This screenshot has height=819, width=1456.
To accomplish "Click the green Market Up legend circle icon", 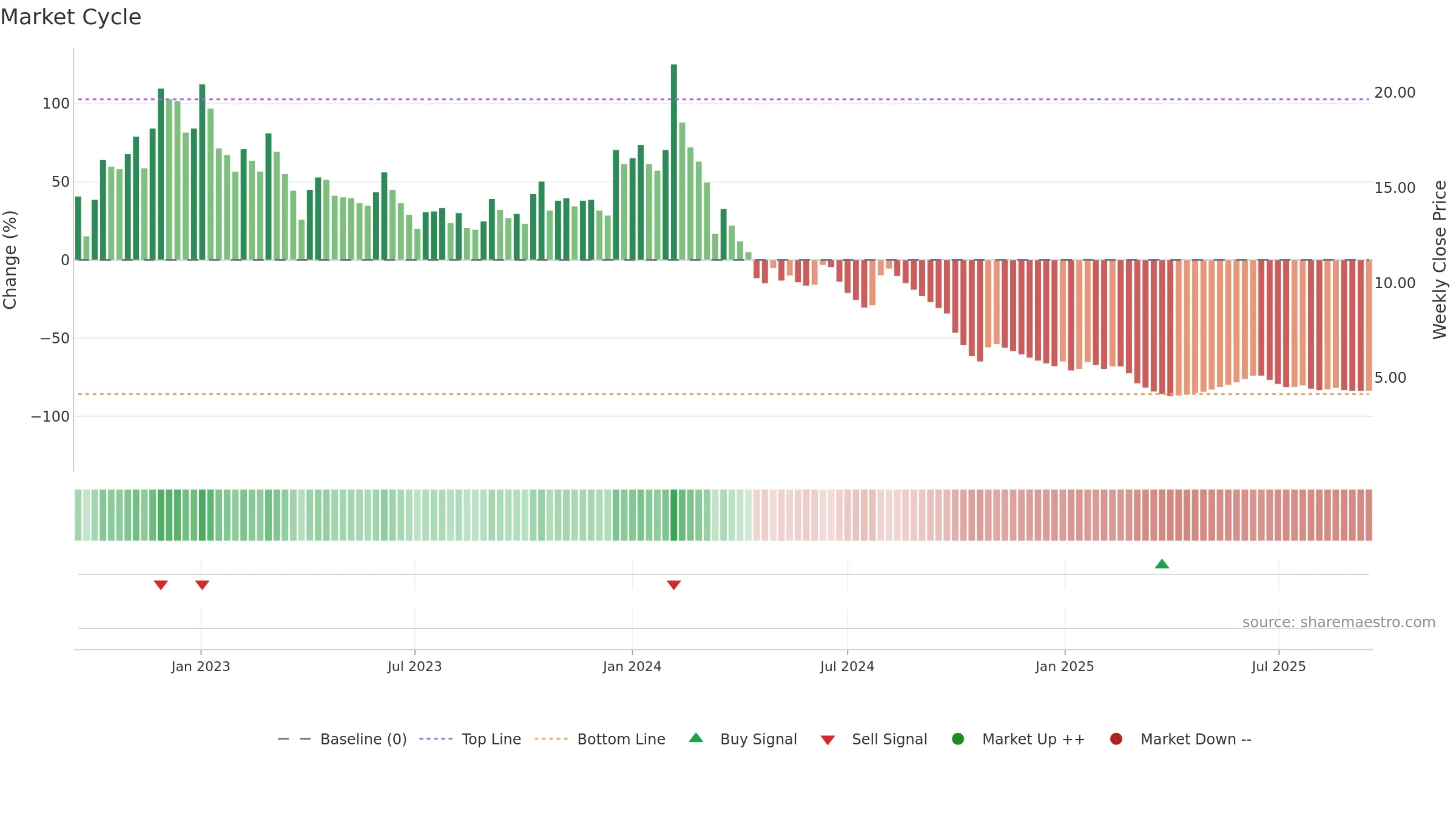I will tap(959, 739).
